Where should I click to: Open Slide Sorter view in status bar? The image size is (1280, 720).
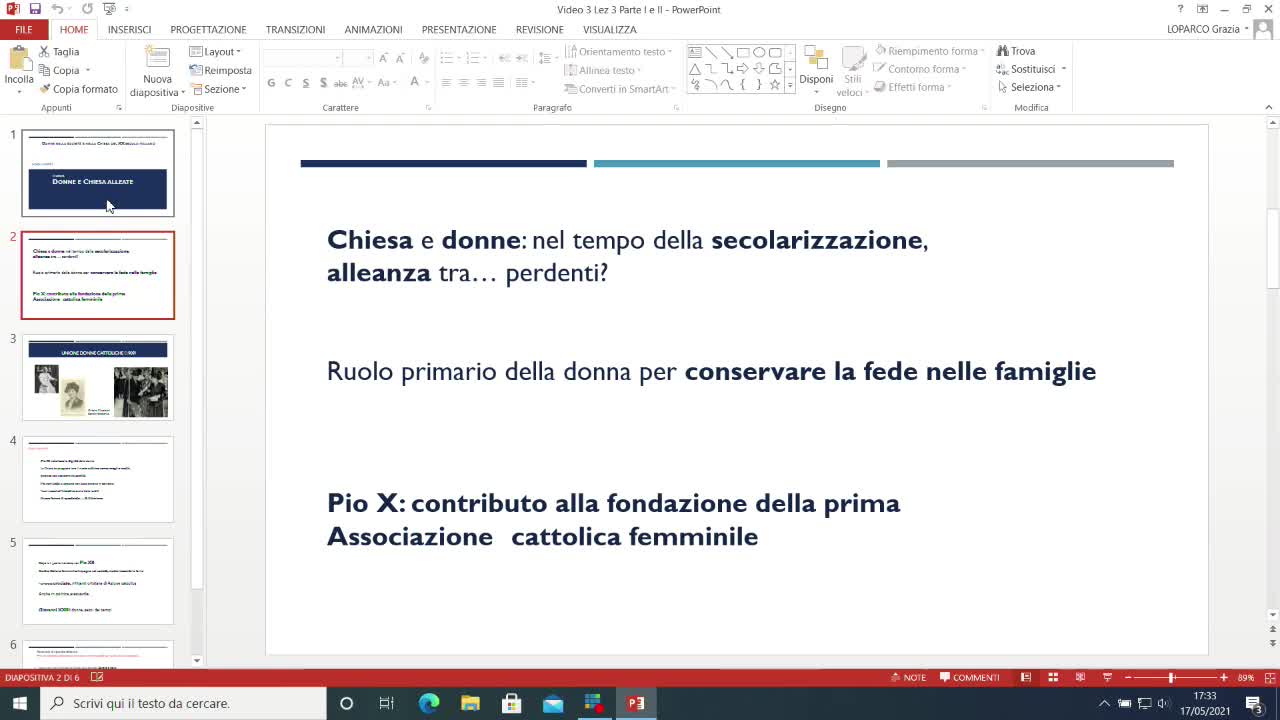(1053, 677)
